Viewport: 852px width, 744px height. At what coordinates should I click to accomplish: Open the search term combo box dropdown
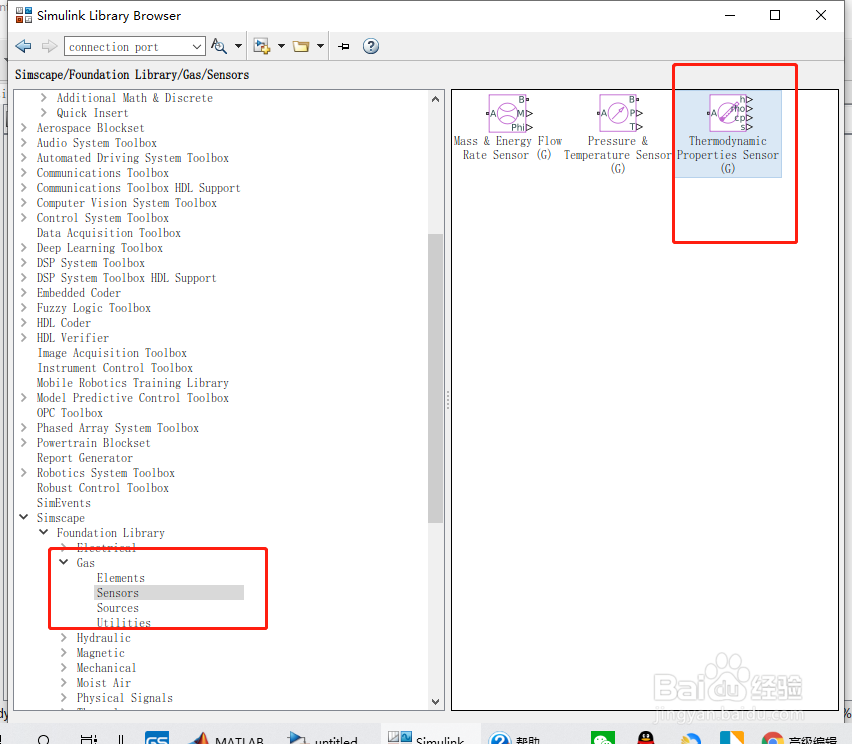click(197, 47)
